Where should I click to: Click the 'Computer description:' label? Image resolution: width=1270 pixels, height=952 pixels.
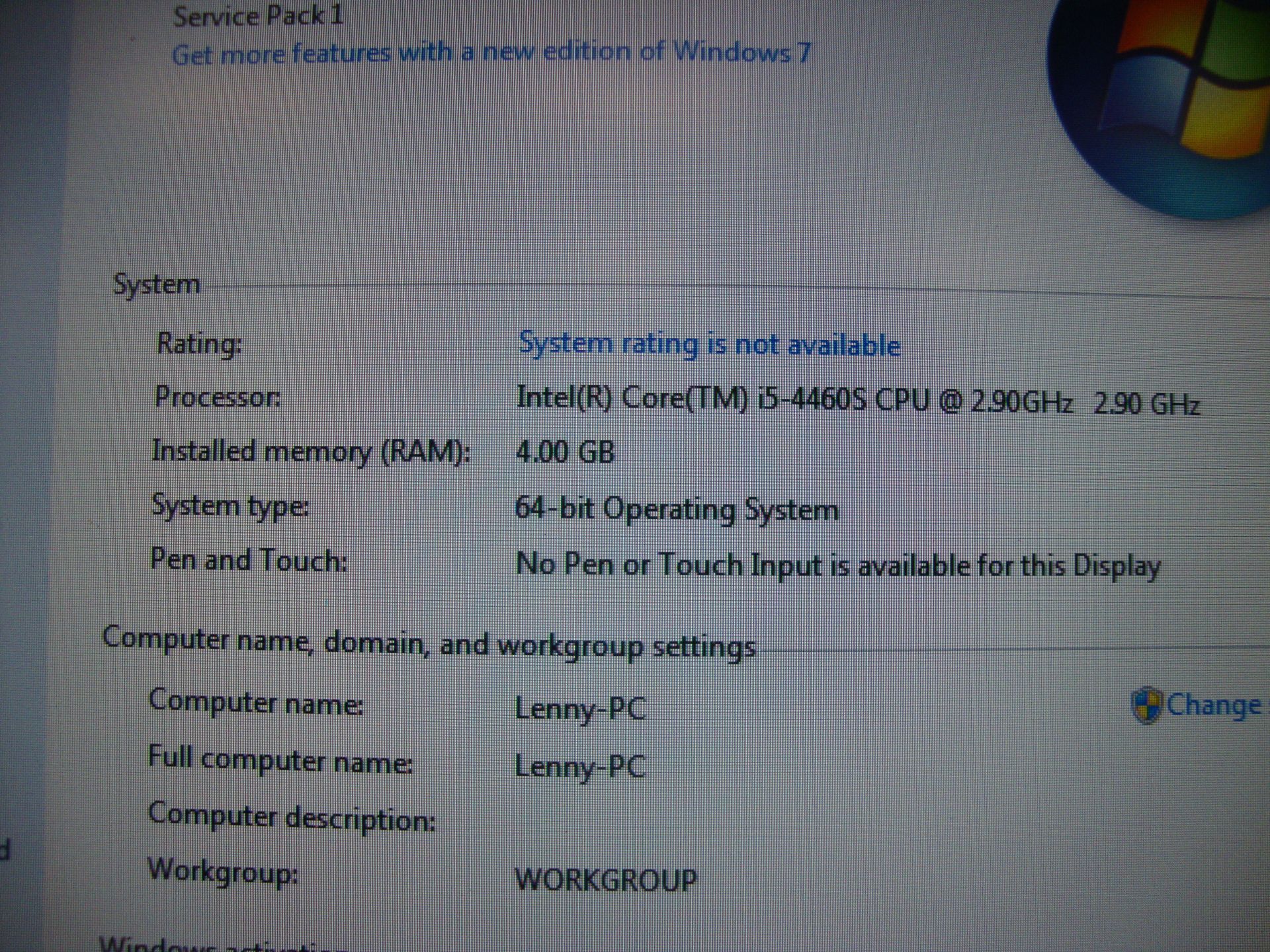[292, 817]
